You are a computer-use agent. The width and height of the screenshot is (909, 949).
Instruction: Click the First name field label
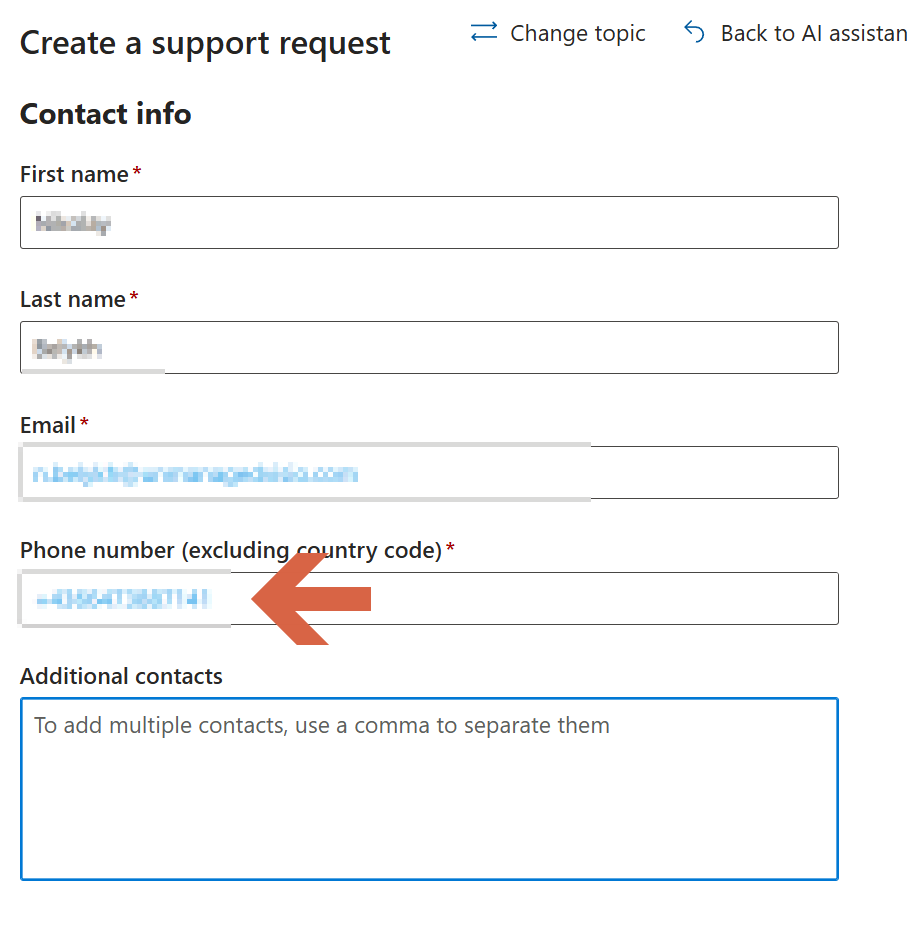pyautogui.click(x=74, y=174)
